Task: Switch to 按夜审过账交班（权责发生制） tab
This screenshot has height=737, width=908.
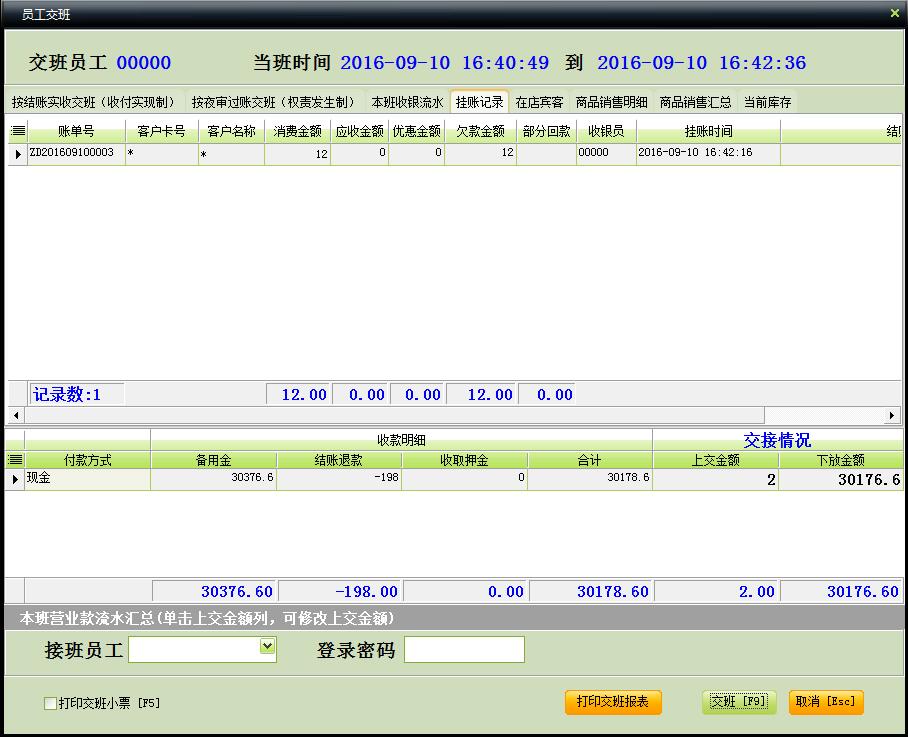Action: (x=273, y=102)
